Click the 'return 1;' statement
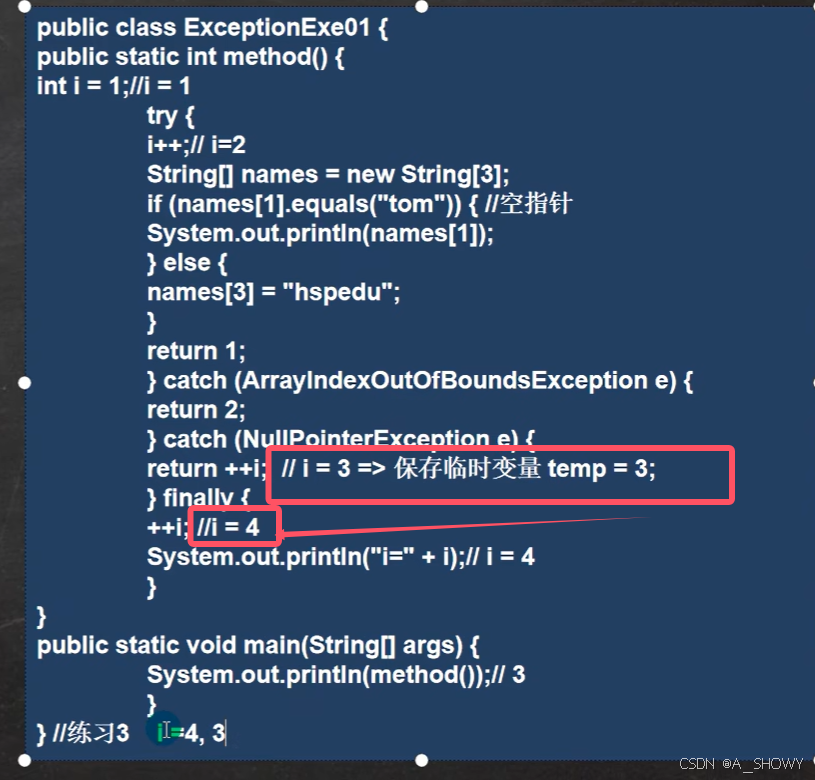Viewport: 815px width, 780px height. (196, 351)
